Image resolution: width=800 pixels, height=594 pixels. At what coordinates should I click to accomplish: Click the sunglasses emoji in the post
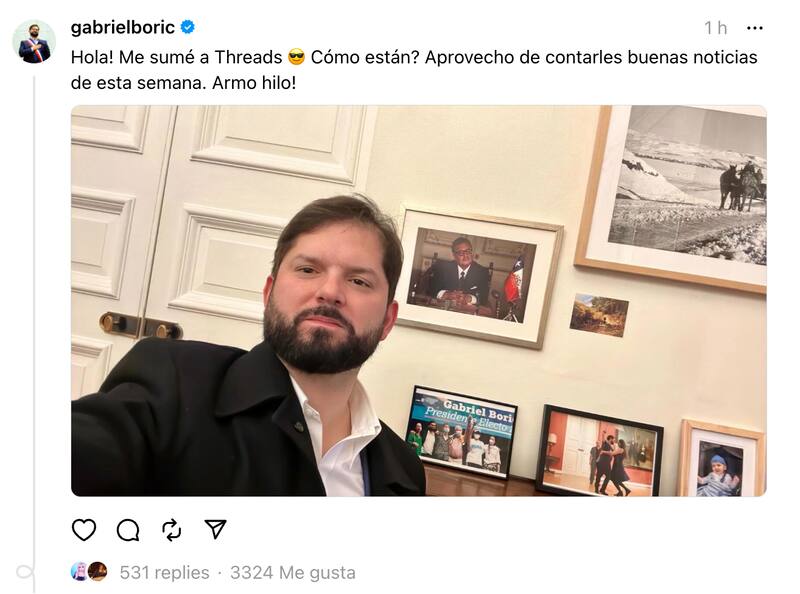(x=296, y=57)
